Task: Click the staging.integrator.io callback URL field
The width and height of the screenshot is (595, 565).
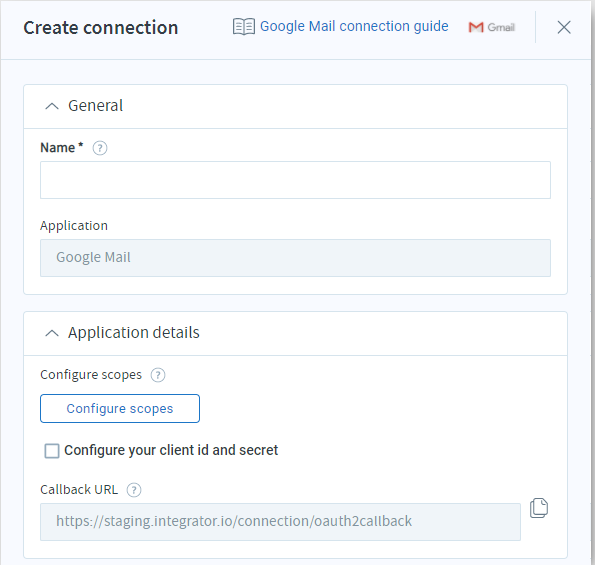Action: [280, 521]
